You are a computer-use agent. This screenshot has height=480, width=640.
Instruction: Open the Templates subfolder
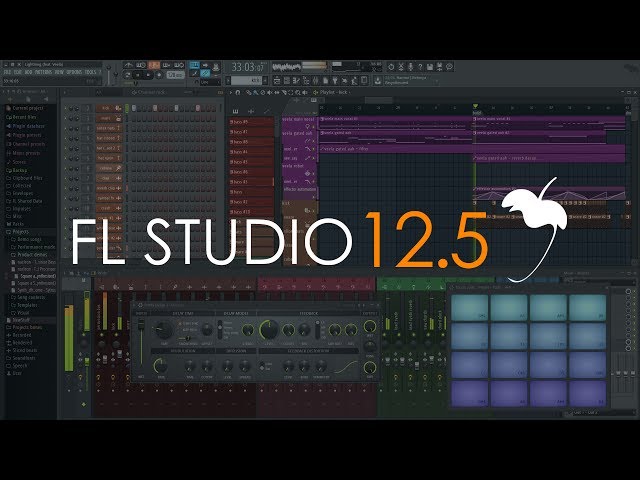pyautogui.click(x=24, y=305)
